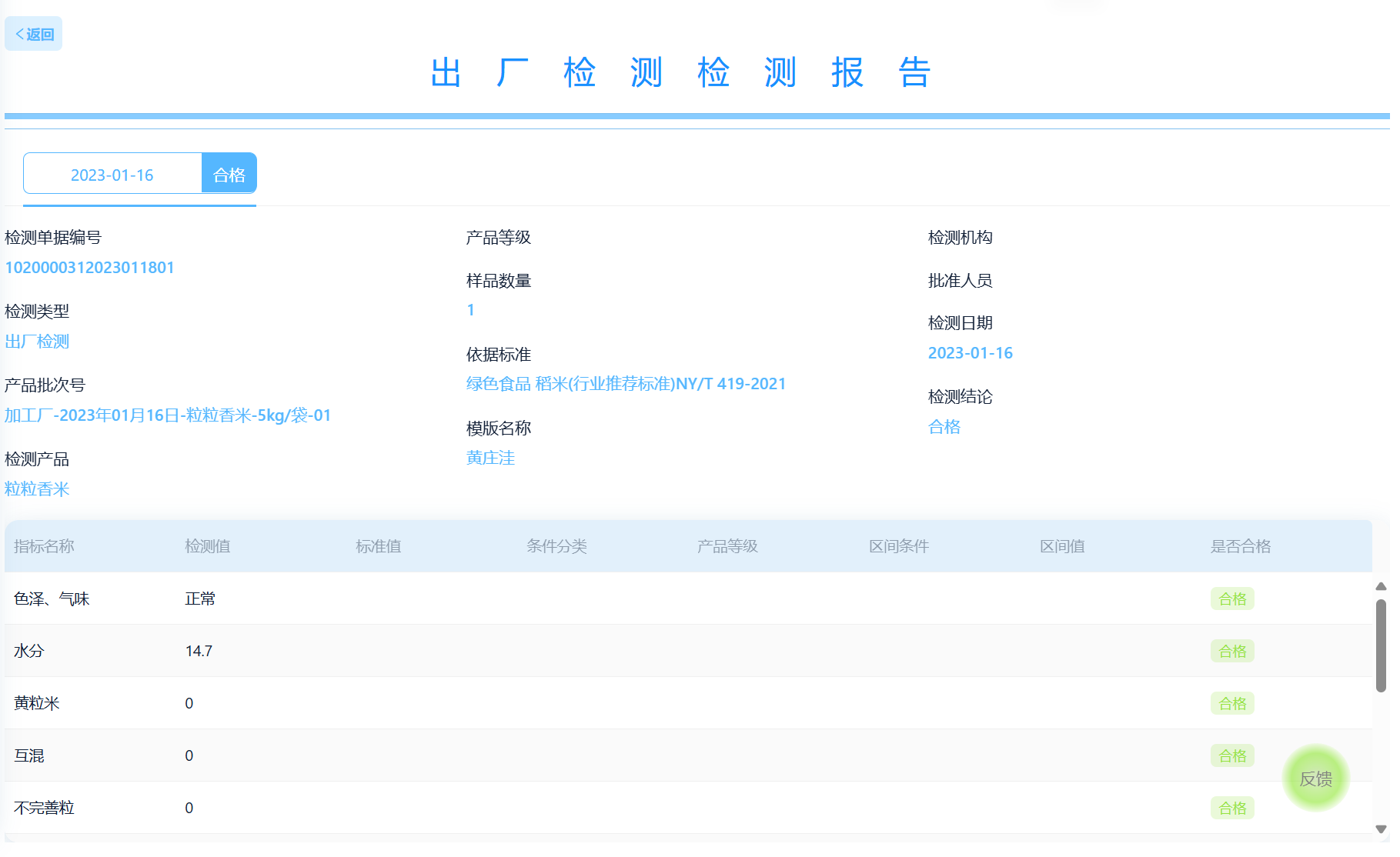Click the 合格 tag in 水分 row

[1232, 651]
